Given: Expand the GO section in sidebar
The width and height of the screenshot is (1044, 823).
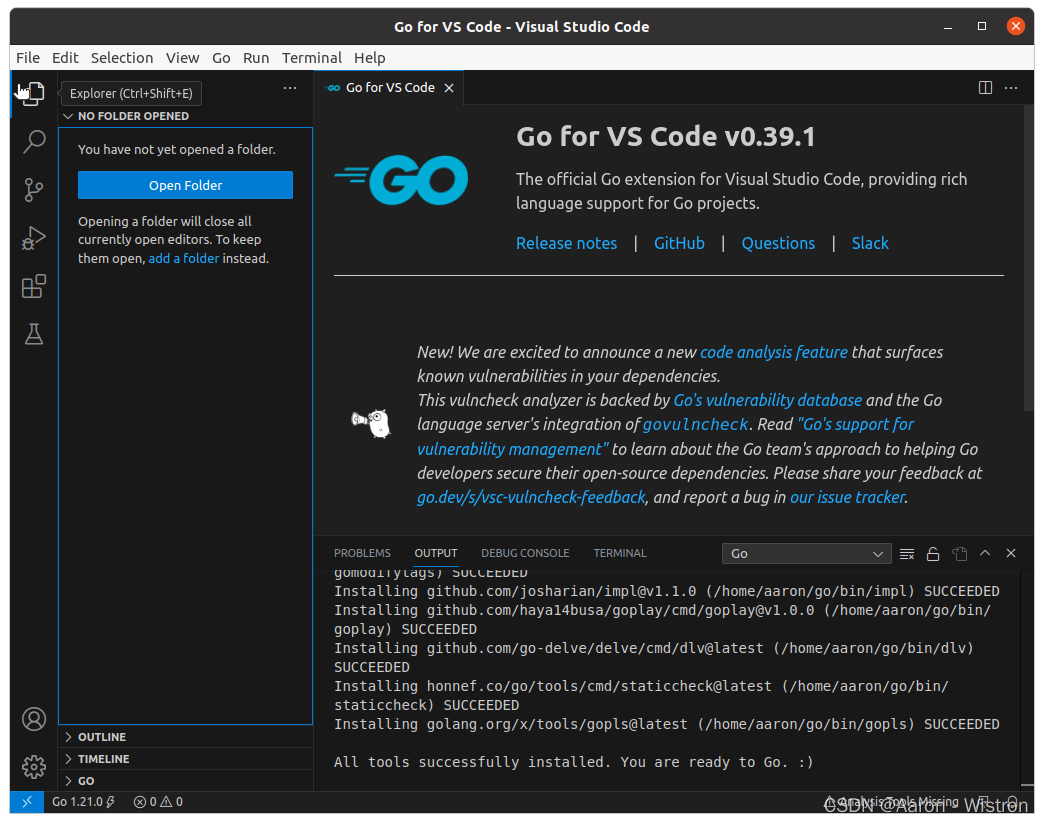Looking at the screenshot, I should click(185, 781).
